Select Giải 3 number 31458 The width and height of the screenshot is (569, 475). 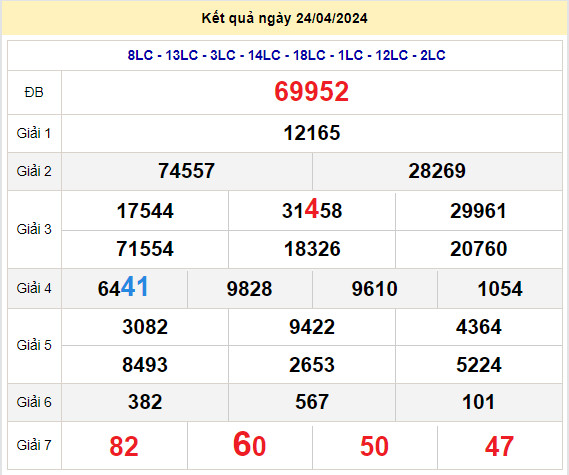point(312,210)
